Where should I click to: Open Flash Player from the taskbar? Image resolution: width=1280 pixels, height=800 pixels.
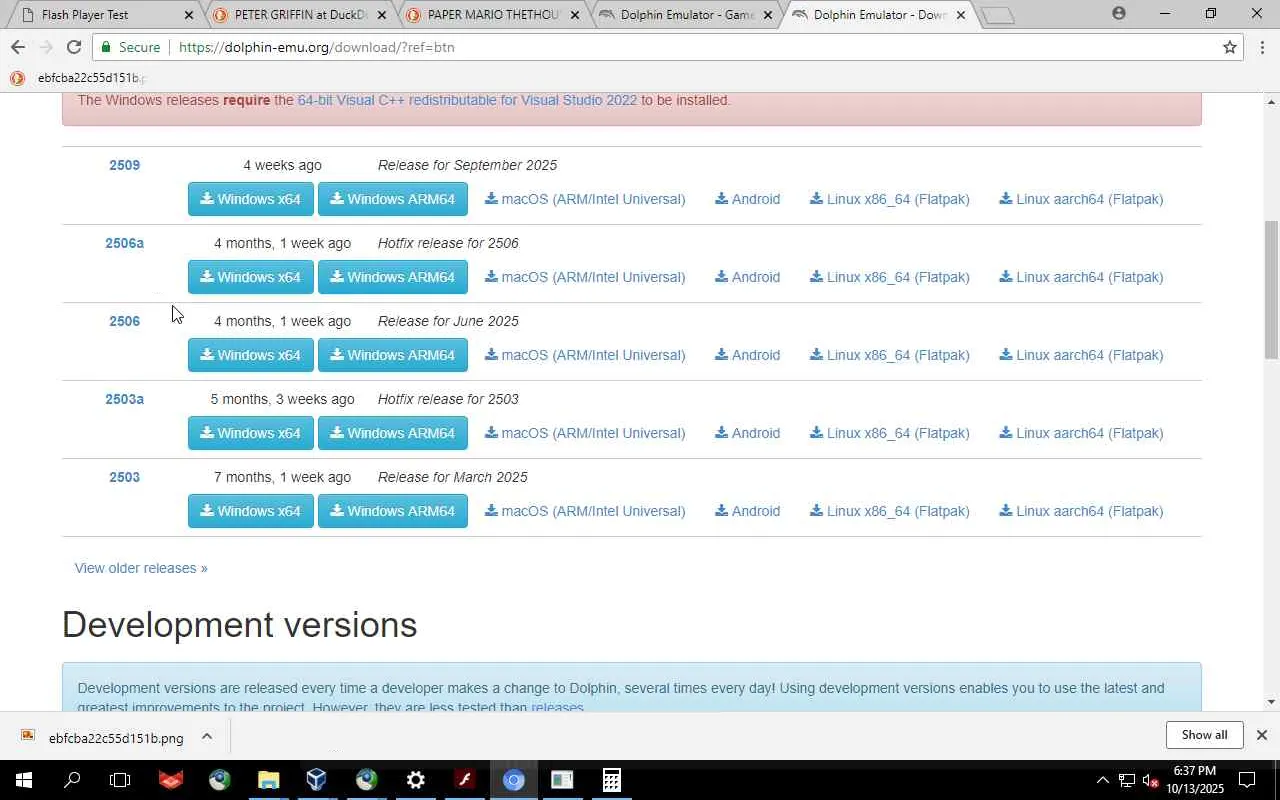click(x=464, y=780)
